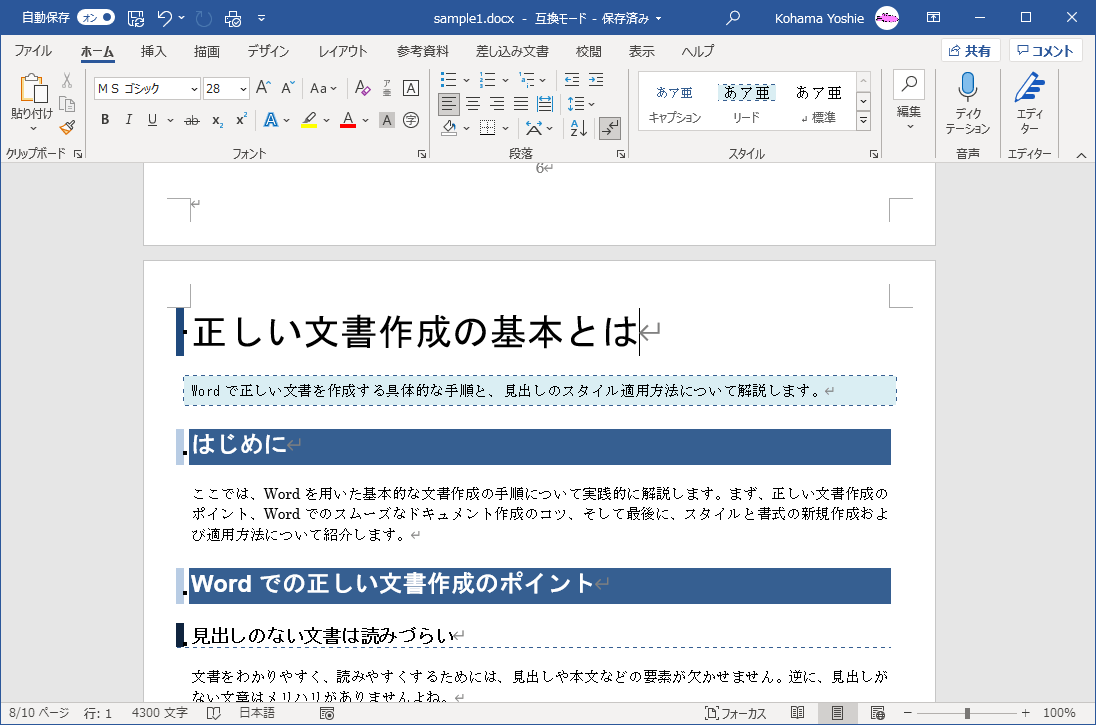Switch to the 挿入 tab
The image size is (1096, 725).
[153, 51]
